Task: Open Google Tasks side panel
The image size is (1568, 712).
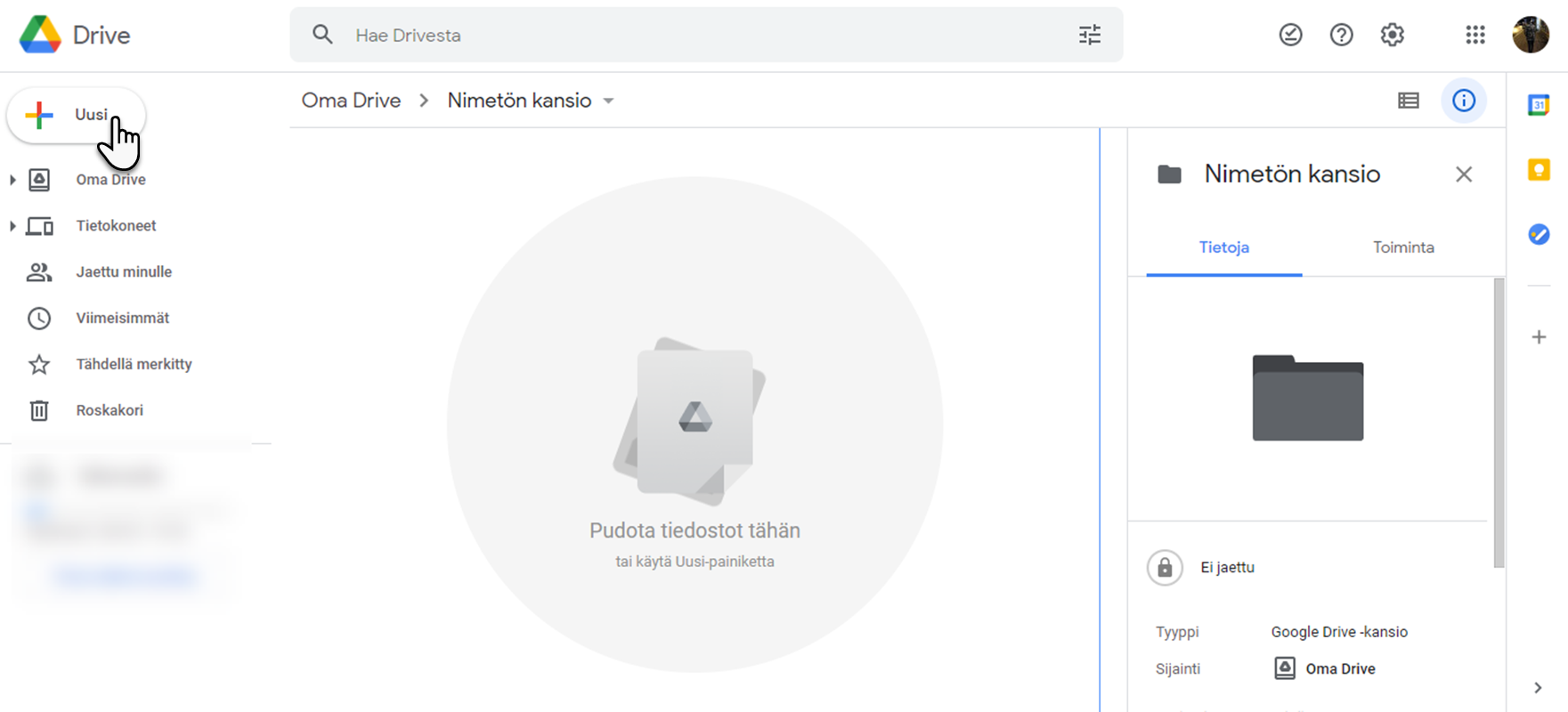Action: point(1538,234)
